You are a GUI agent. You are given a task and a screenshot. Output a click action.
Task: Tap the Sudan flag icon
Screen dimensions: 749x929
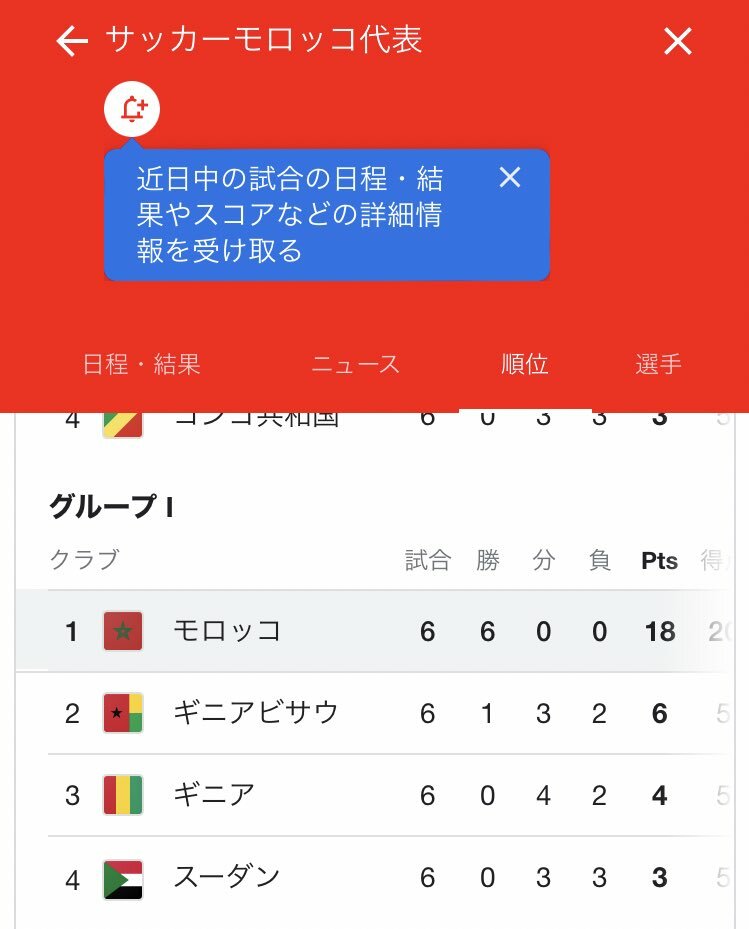tap(123, 879)
